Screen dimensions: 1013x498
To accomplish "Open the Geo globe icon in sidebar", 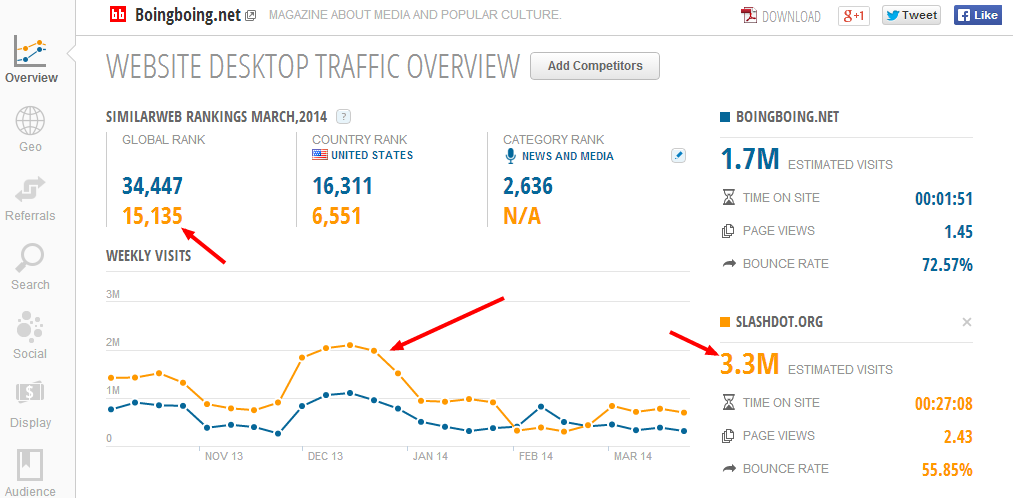I will (30, 121).
